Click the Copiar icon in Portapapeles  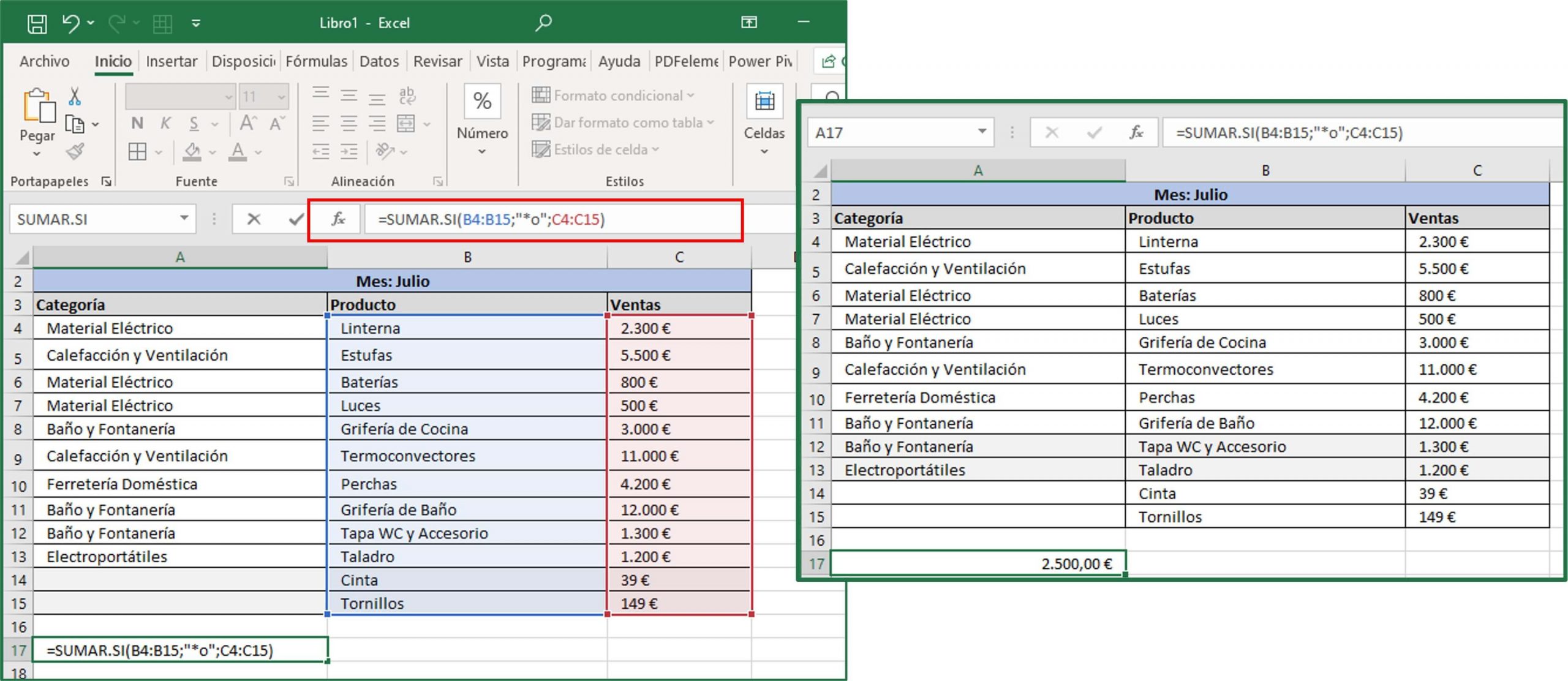pos(75,124)
